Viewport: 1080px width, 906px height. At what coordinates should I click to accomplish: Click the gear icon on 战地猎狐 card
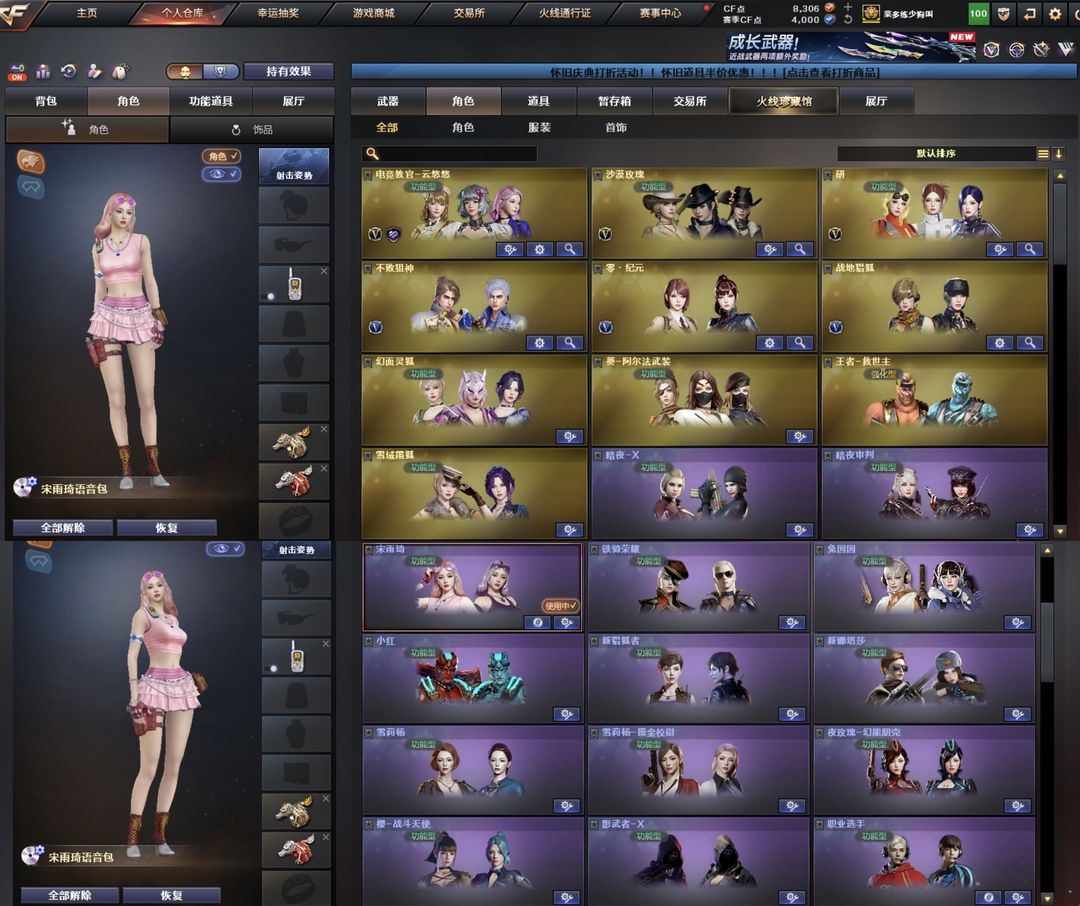click(999, 342)
